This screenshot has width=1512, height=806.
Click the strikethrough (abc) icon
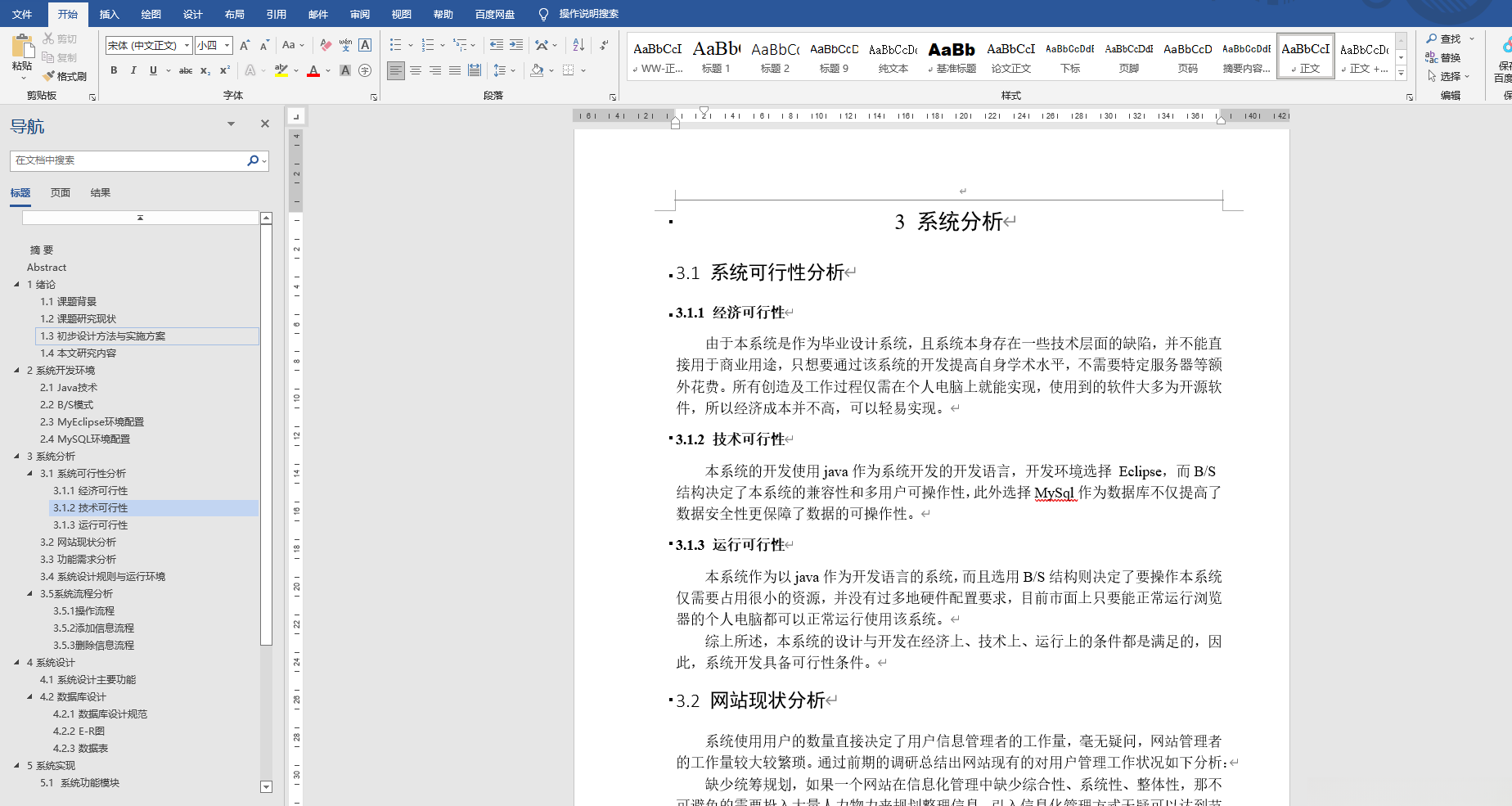click(x=185, y=70)
